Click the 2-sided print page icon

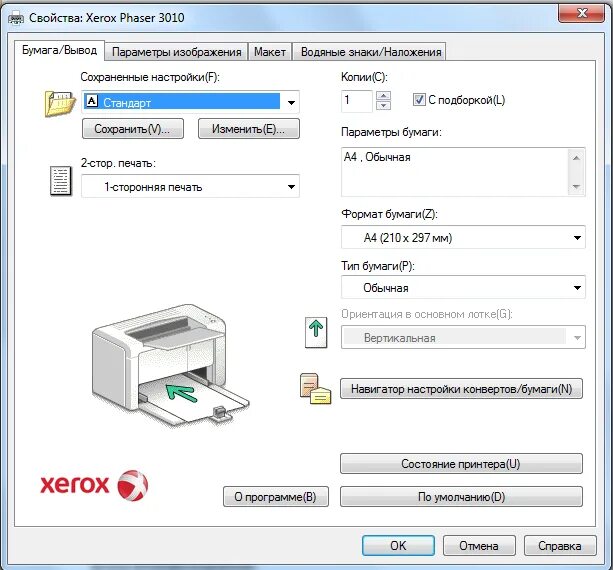pyautogui.click(x=61, y=181)
